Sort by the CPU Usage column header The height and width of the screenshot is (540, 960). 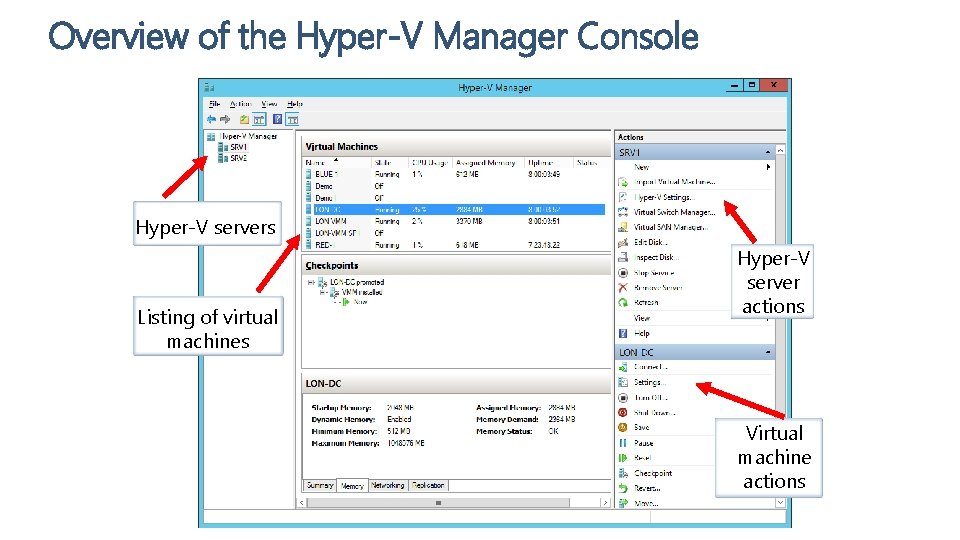pyautogui.click(x=430, y=163)
